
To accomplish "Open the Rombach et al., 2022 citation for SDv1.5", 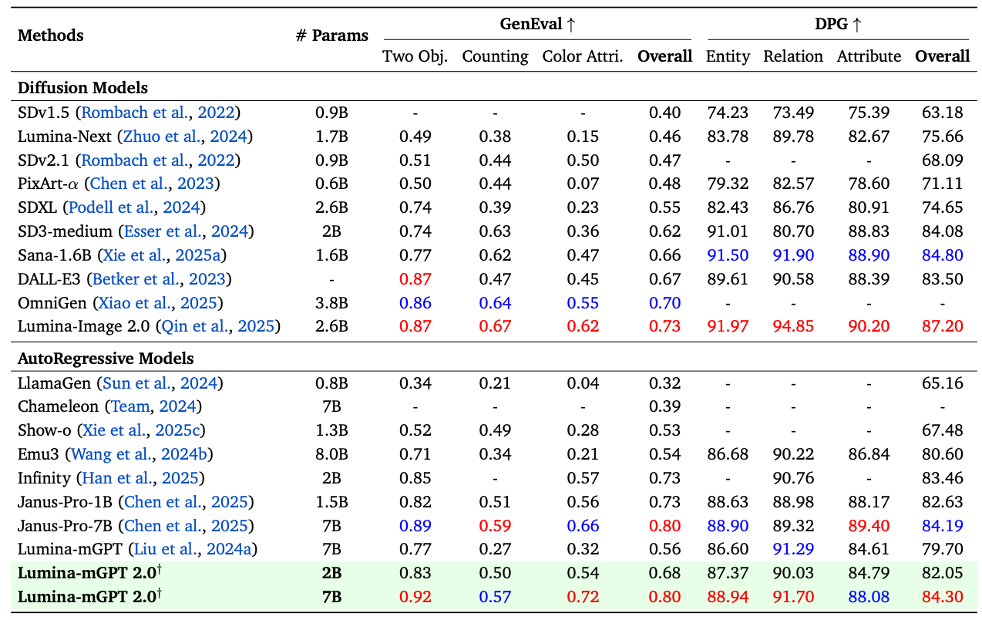I will tap(158, 113).
